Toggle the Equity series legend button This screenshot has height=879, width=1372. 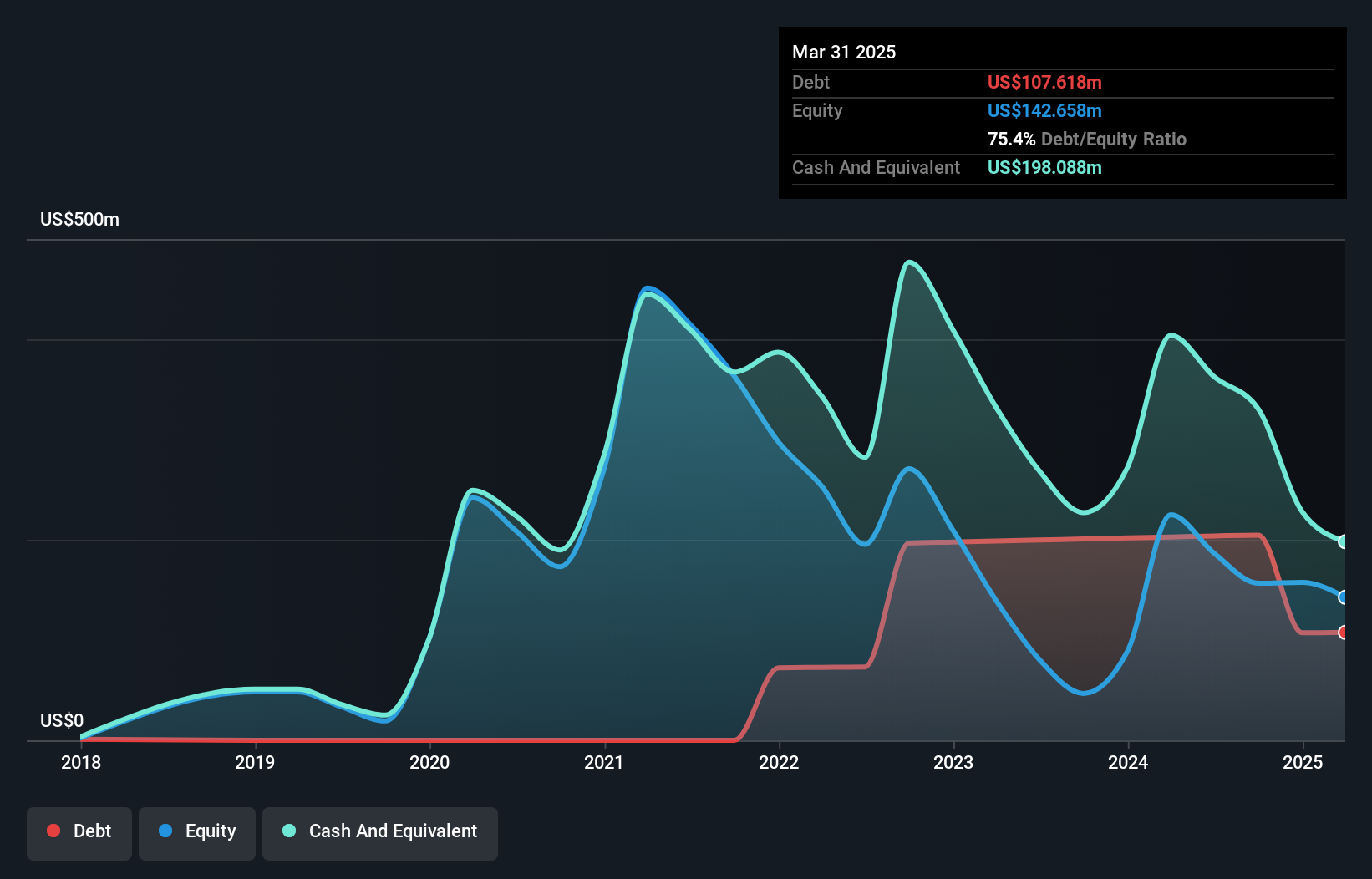click(197, 833)
